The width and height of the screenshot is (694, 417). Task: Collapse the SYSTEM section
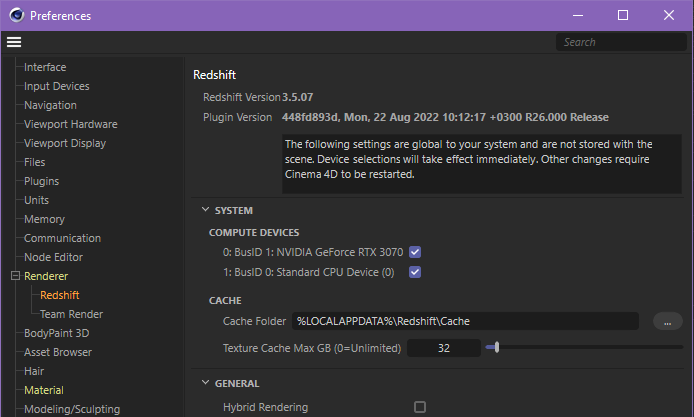tap(205, 210)
